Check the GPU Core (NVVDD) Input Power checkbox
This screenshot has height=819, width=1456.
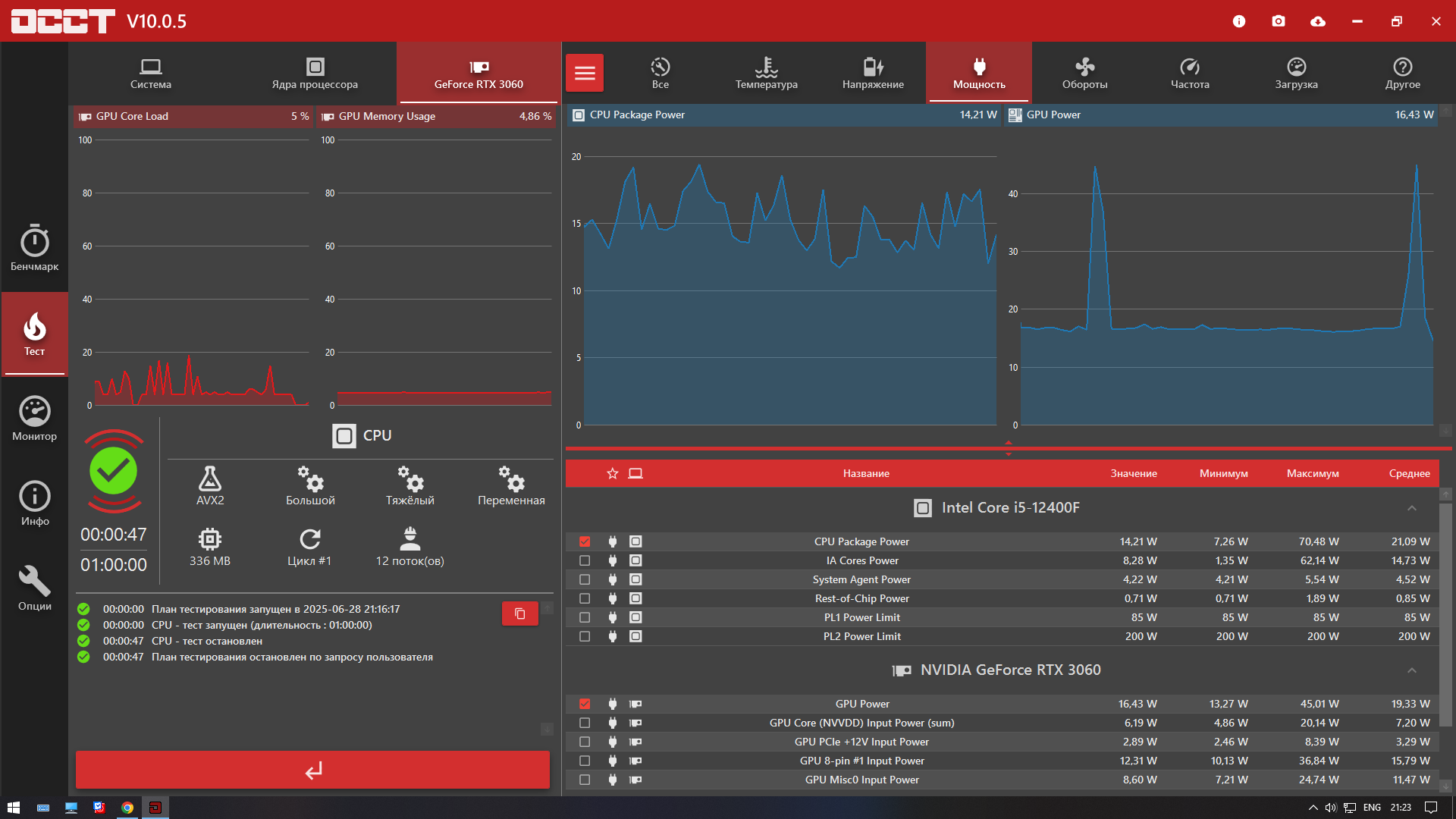coord(585,723)
